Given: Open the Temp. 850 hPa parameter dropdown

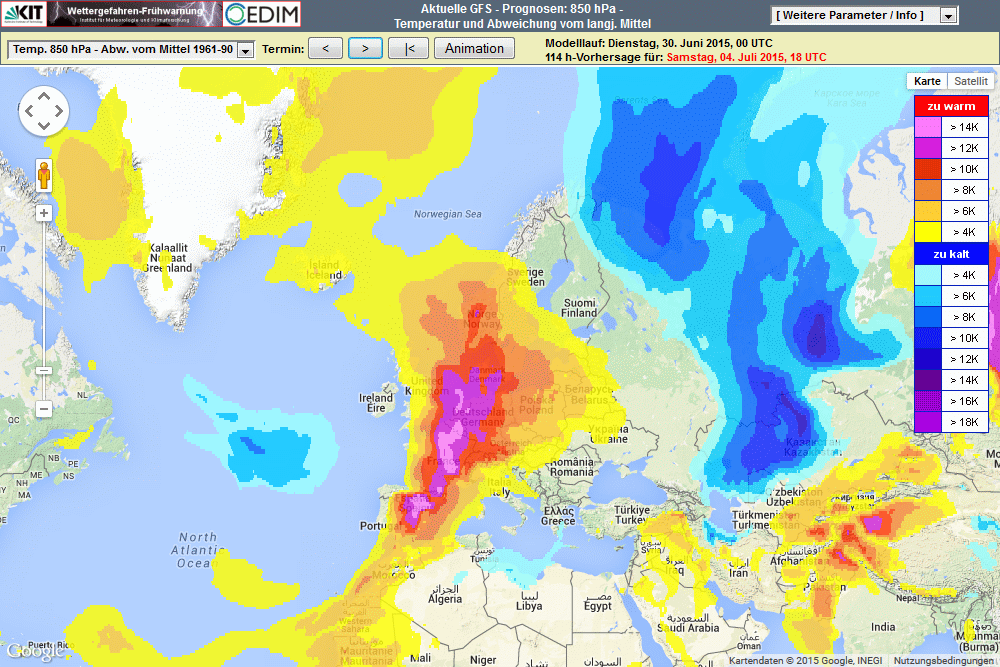Looking at the screenshot, I should [130, 49].
